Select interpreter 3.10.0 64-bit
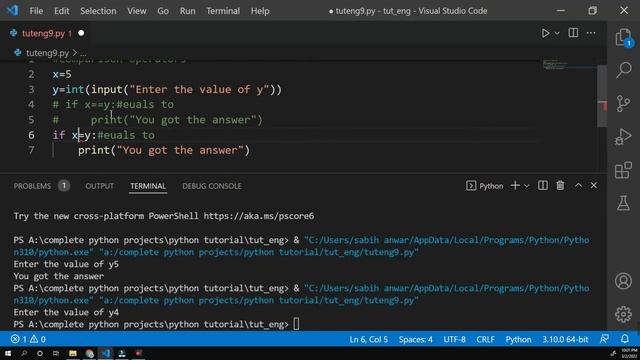640x360 pixels. [x=565, y=339]
